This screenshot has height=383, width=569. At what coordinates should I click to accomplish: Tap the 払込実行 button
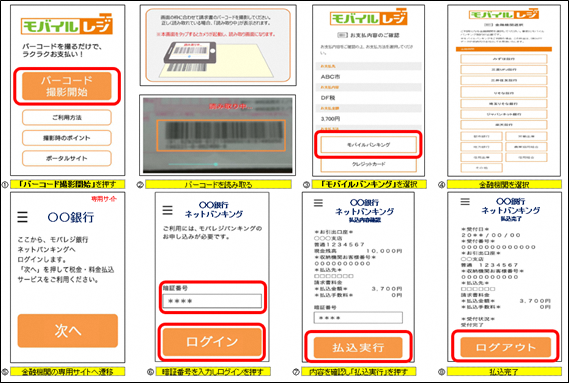pos(358,347)
